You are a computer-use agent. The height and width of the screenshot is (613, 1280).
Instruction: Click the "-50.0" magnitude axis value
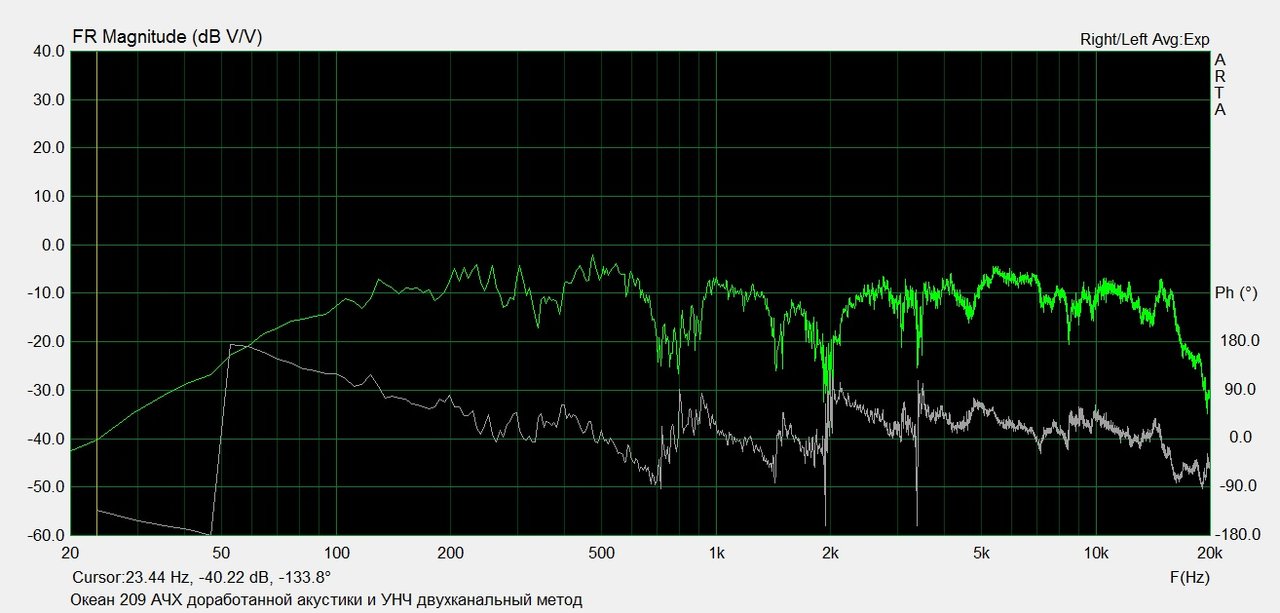pyautogui.click(x=45, y=487)
